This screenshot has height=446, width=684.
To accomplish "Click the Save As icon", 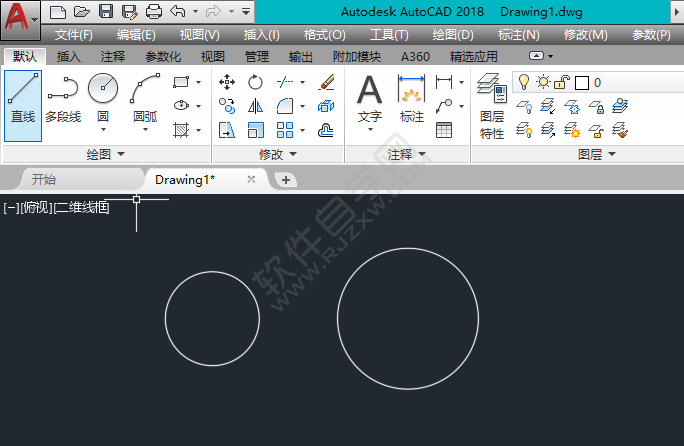I will (130, 12).
